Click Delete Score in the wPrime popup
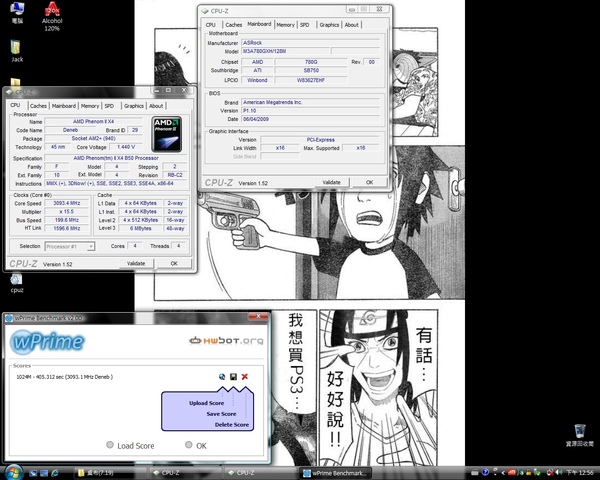 [232, 424]
